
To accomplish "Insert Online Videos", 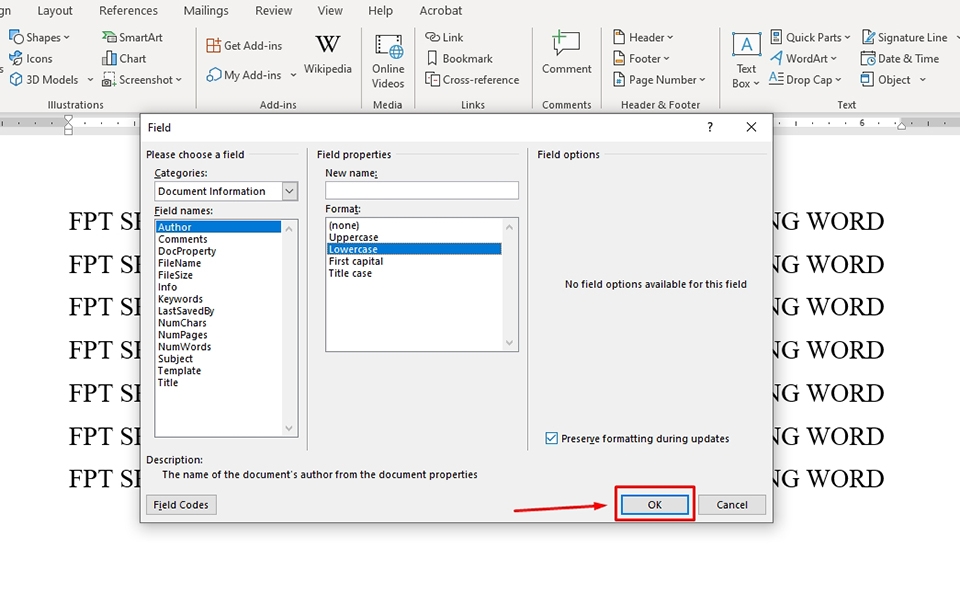I will (388, 61).
